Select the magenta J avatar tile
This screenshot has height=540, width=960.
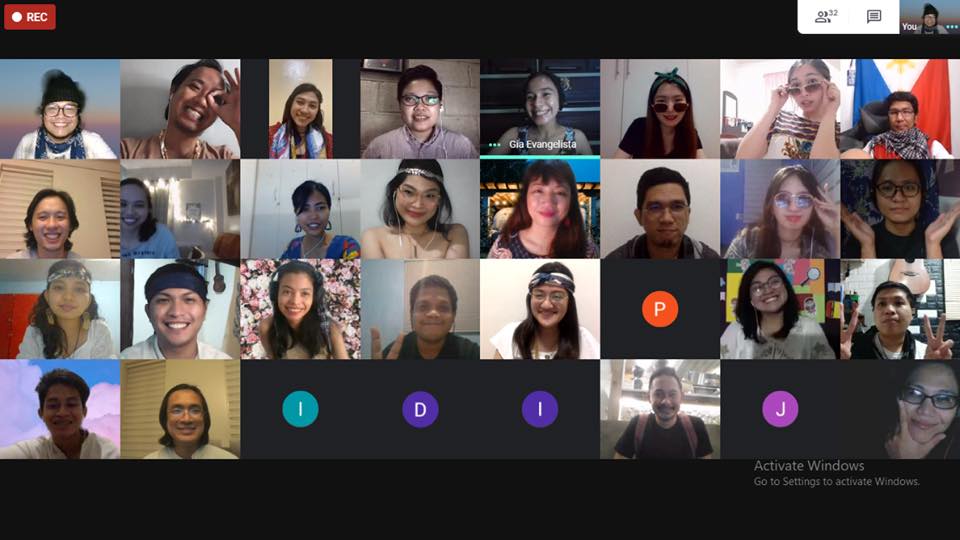coord(780,408)
